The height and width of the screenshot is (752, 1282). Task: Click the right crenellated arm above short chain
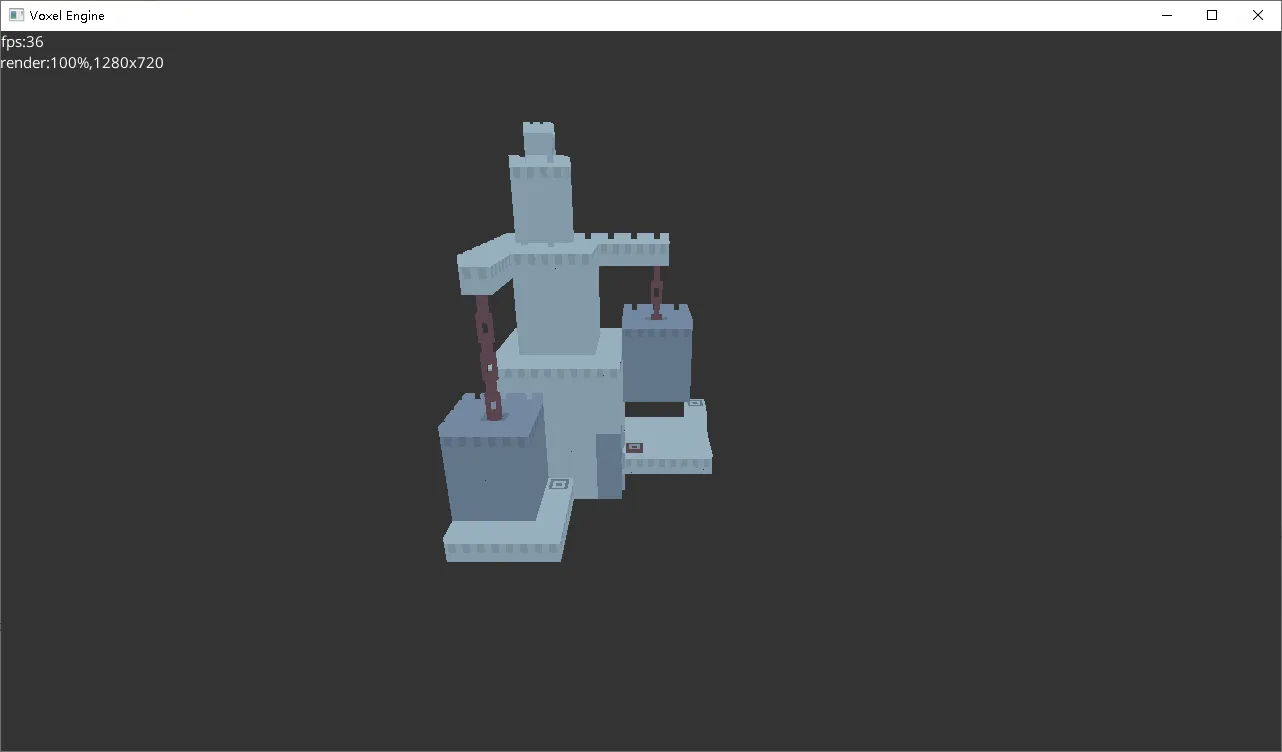coord(632,248)
